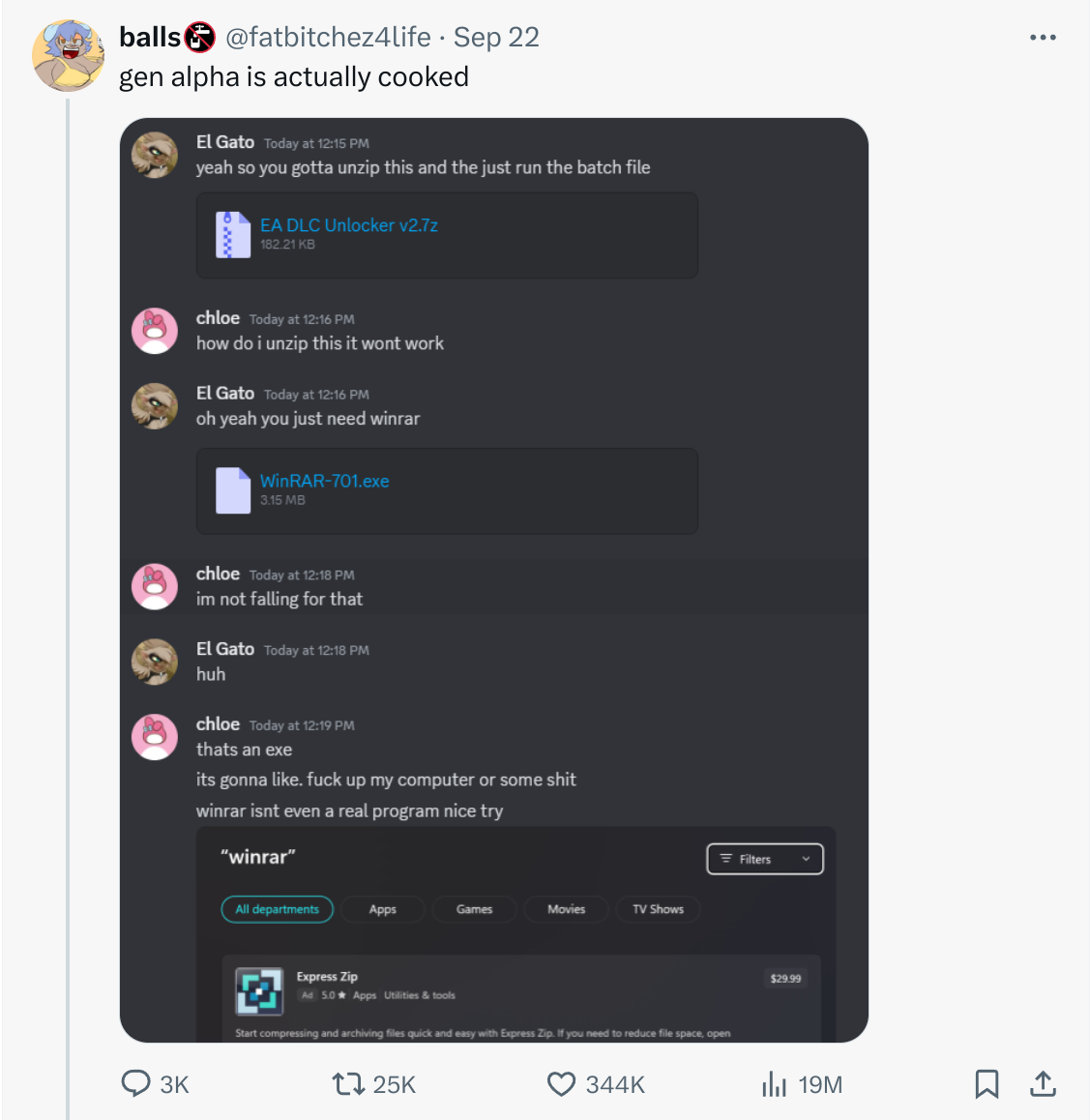Open the EA DLC Unlocker v2.7z link
Viewport: 1090px width, 1120px height.
click(348, 225)
